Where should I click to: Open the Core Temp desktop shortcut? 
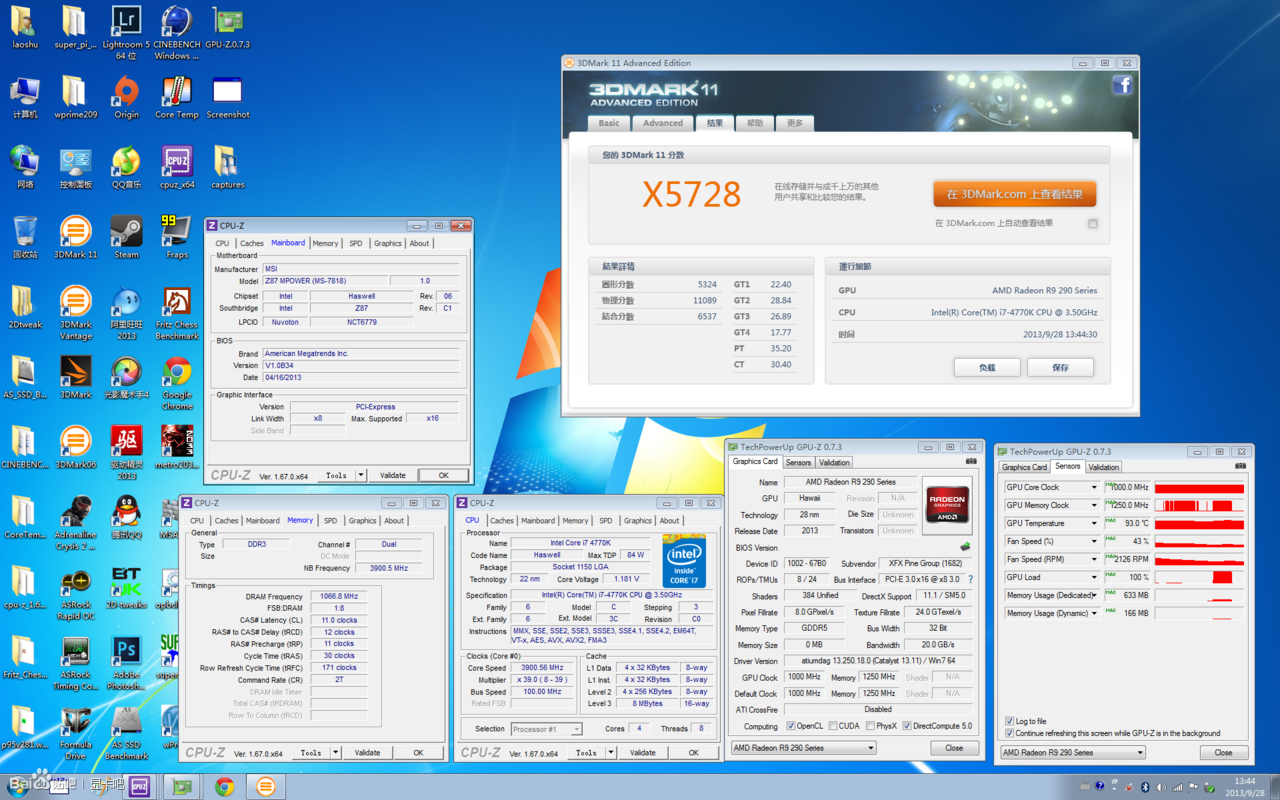177,98
